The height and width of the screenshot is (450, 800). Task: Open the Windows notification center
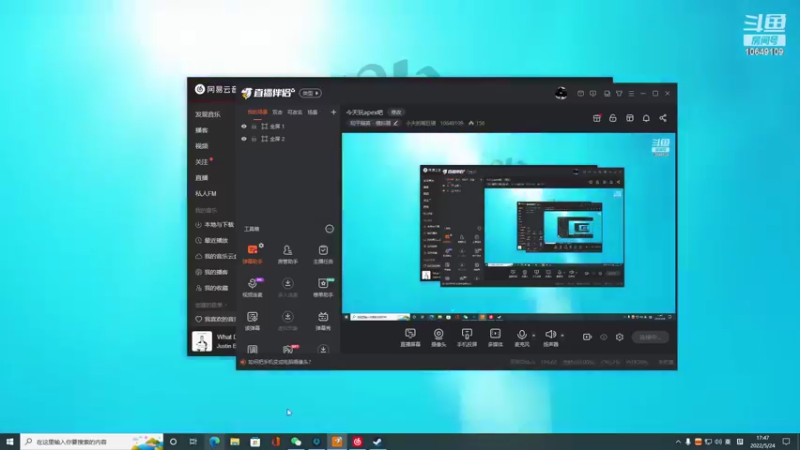tap(786, 442)
